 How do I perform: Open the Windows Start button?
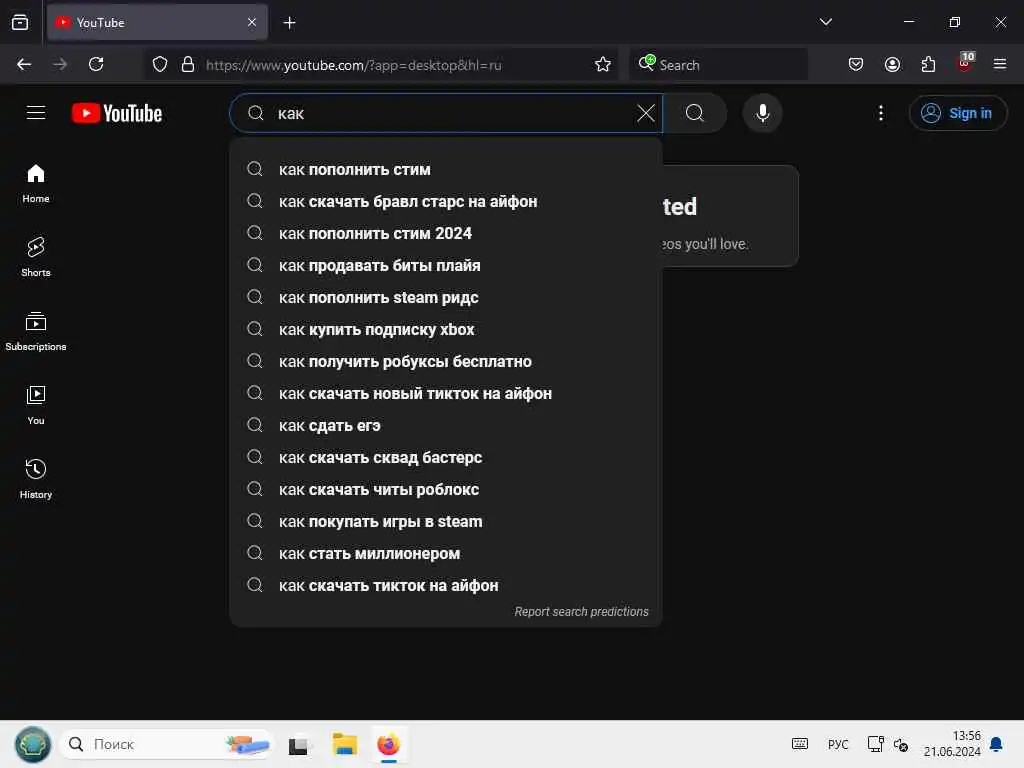33,744
